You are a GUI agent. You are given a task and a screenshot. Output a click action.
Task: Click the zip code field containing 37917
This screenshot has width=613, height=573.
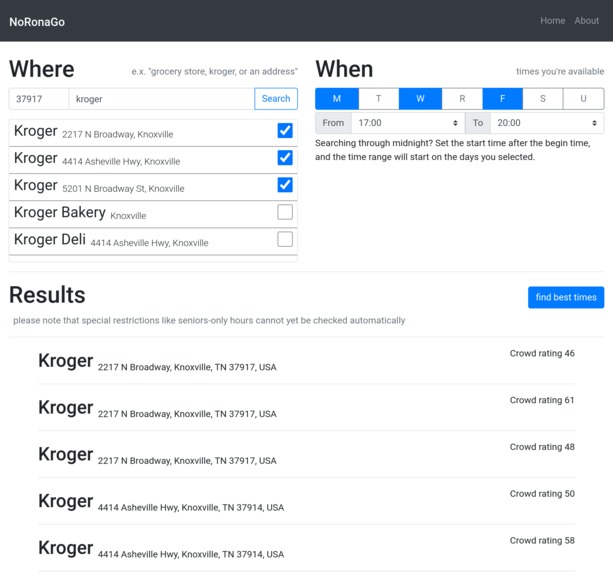[39, 99]
